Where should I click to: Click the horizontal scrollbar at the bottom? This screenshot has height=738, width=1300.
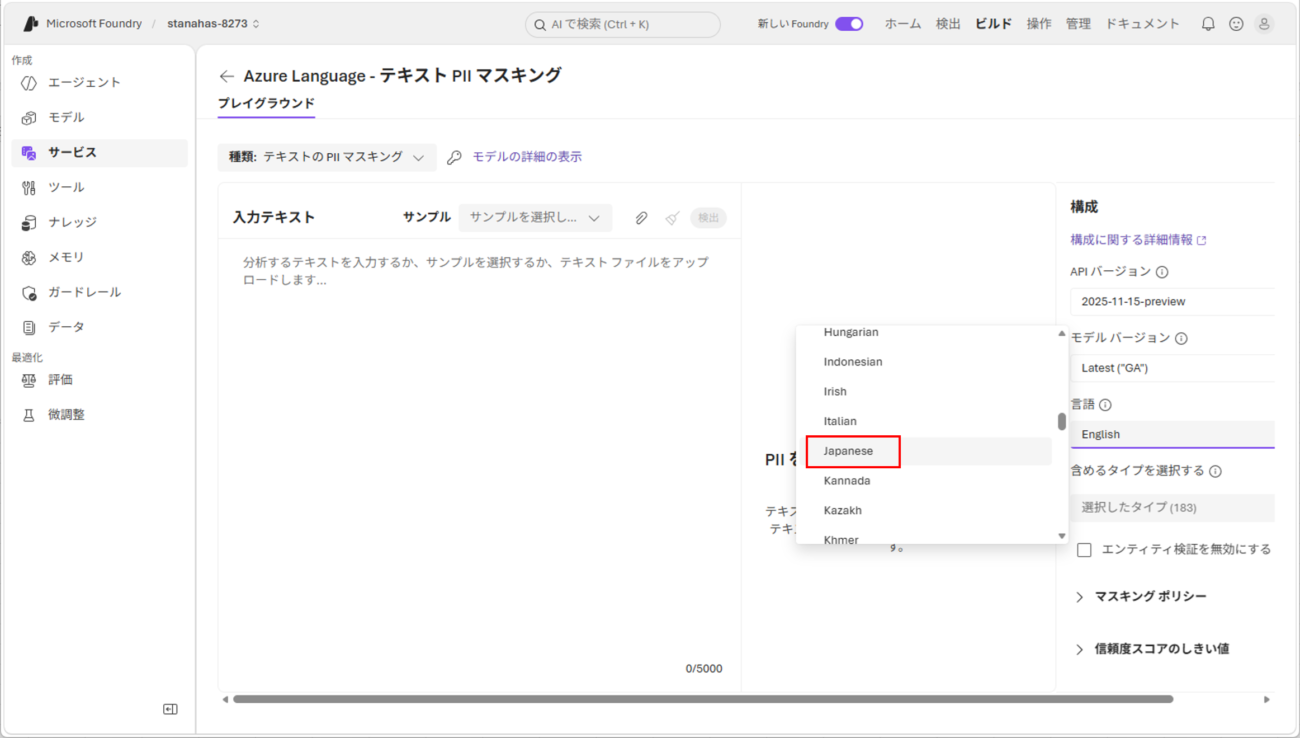click(703, 700)
